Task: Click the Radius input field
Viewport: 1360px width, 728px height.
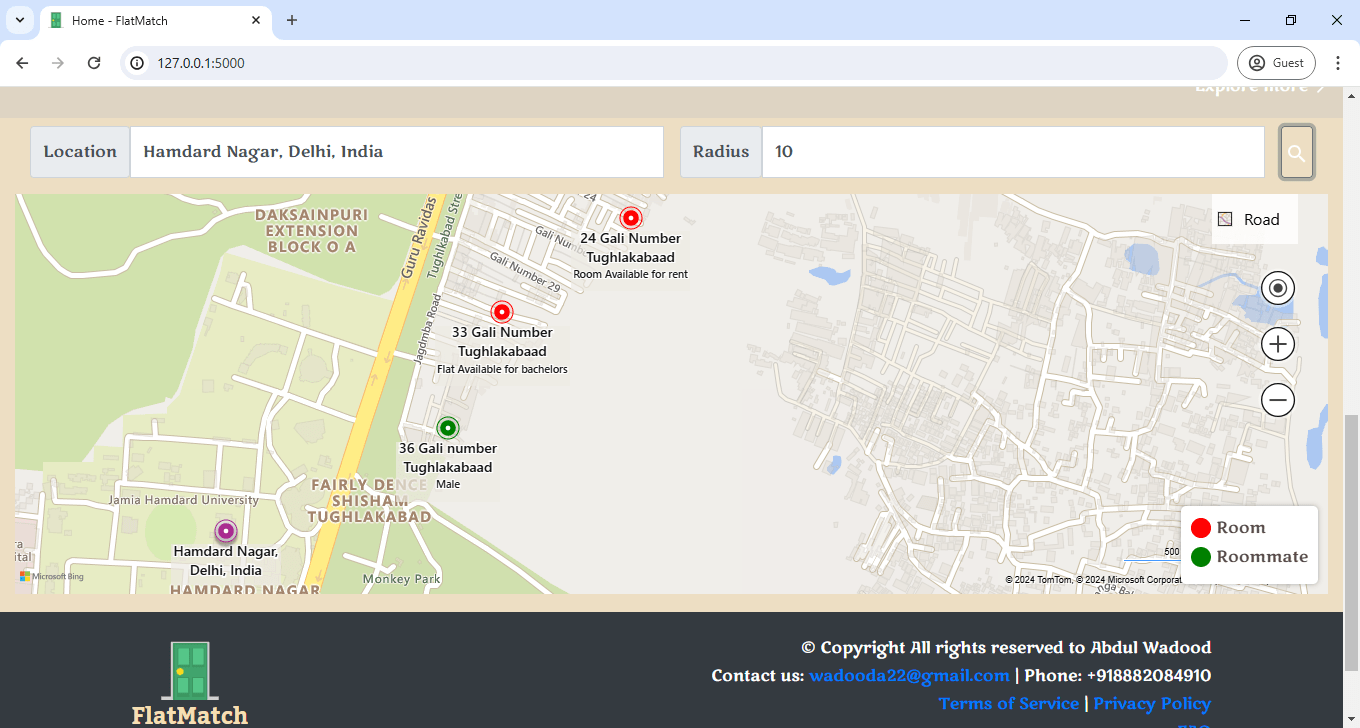Action: pos(1013,152)
